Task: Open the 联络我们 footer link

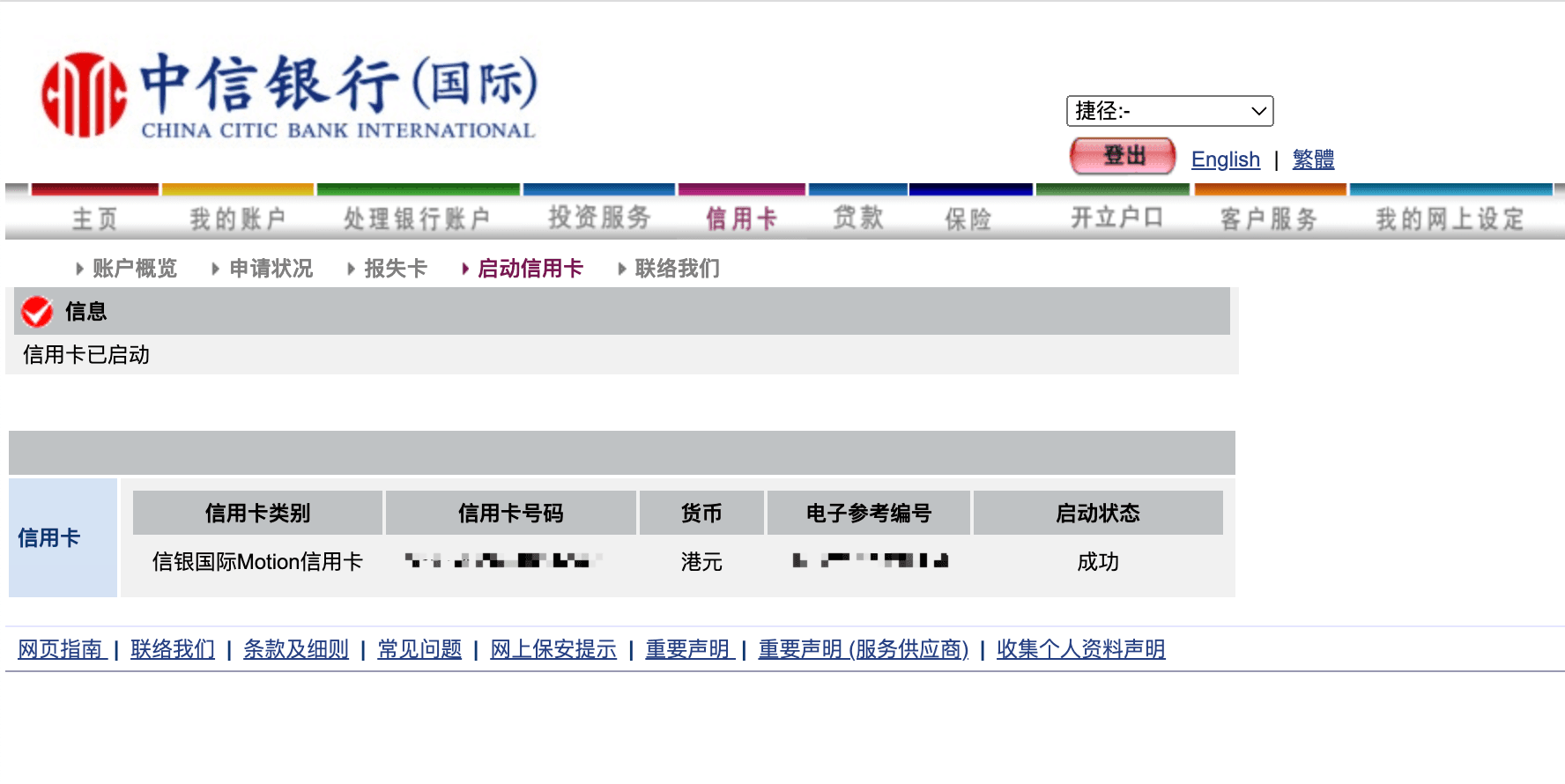Action: coord(173,649)
